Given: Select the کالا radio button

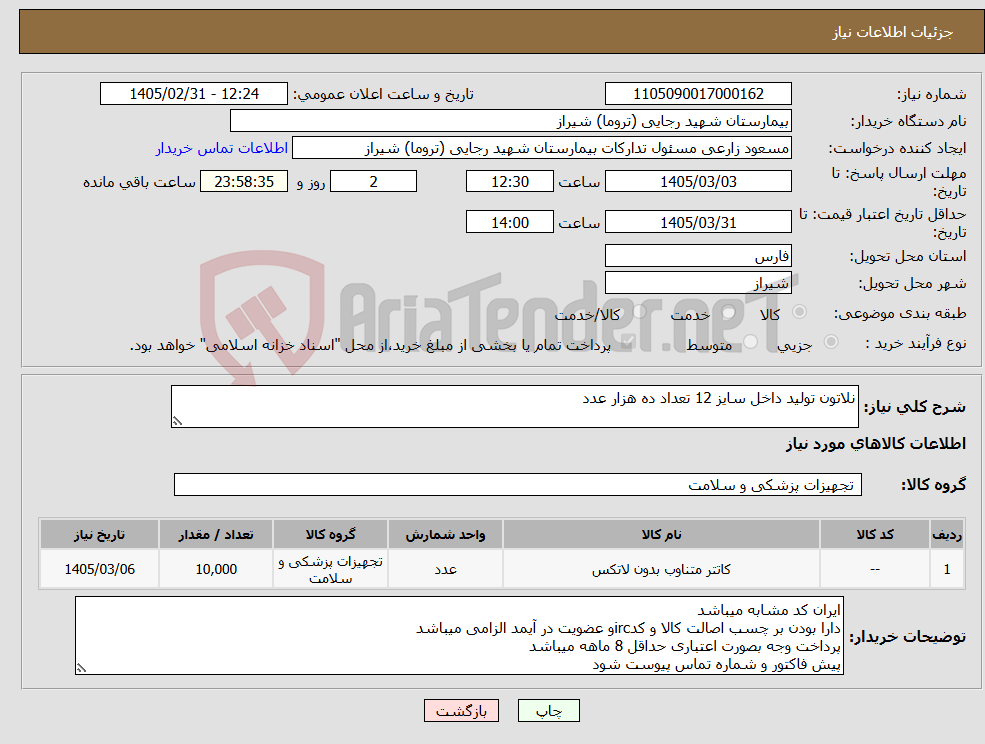Looking at the screenshot, I should tap(800, 312).
